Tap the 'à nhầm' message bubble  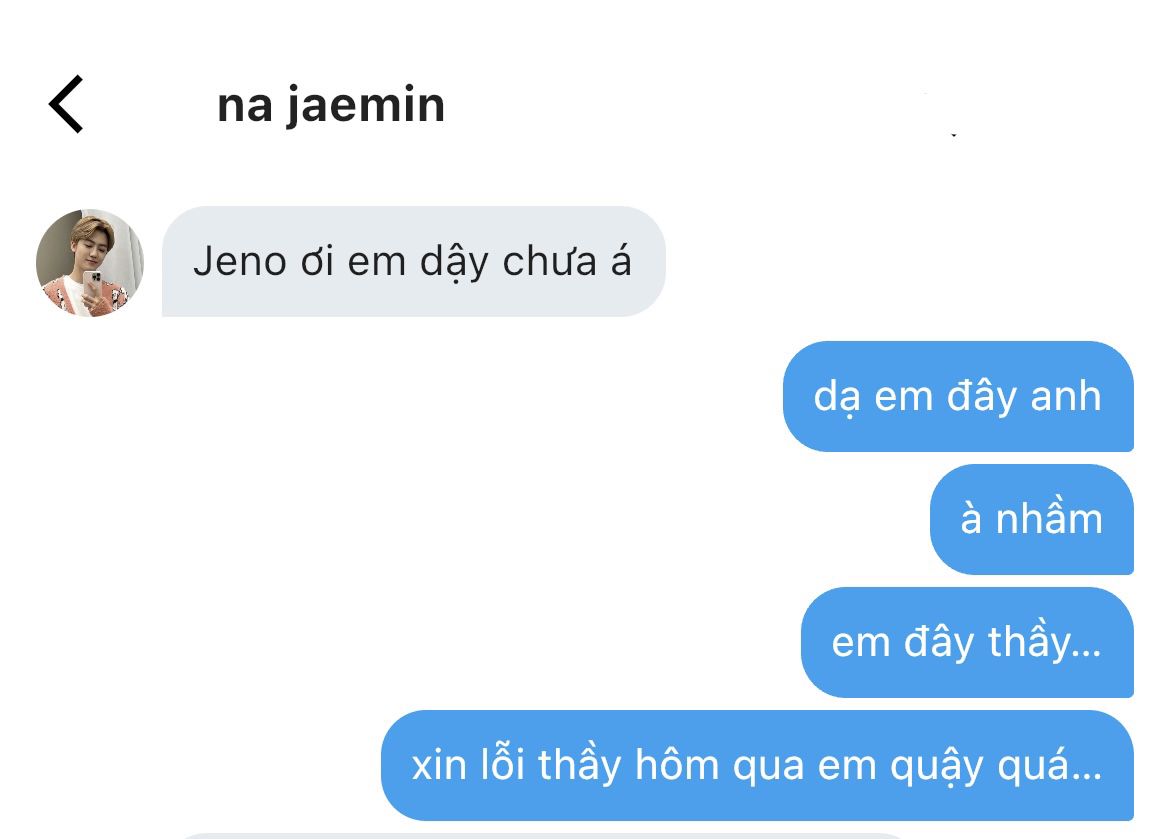1032,519
